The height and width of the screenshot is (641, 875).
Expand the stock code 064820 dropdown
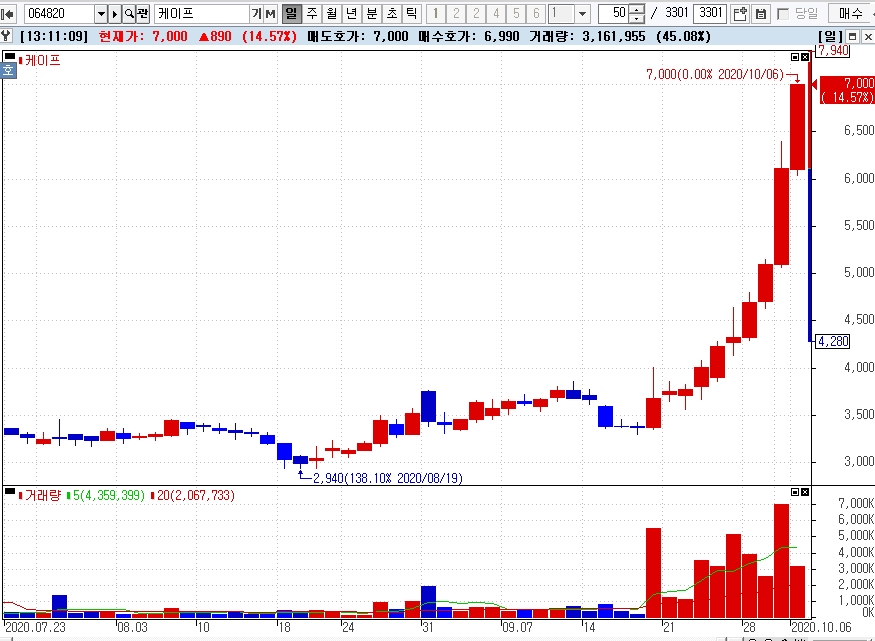tap(101, 13)
